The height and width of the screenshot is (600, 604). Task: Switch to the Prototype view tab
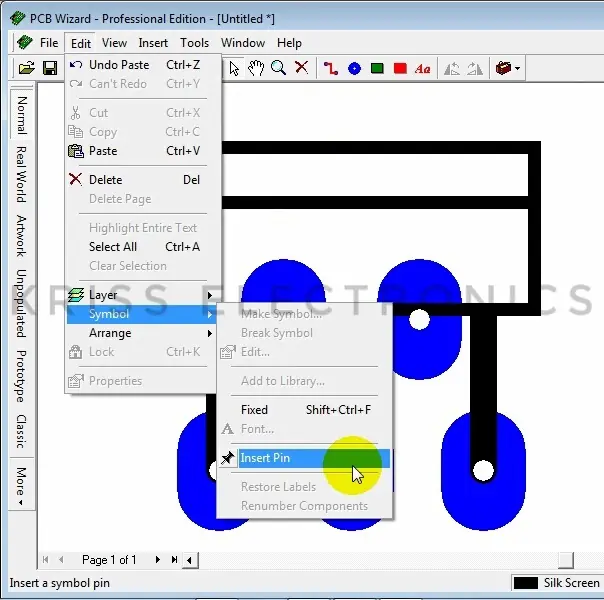tap(22, 376)
